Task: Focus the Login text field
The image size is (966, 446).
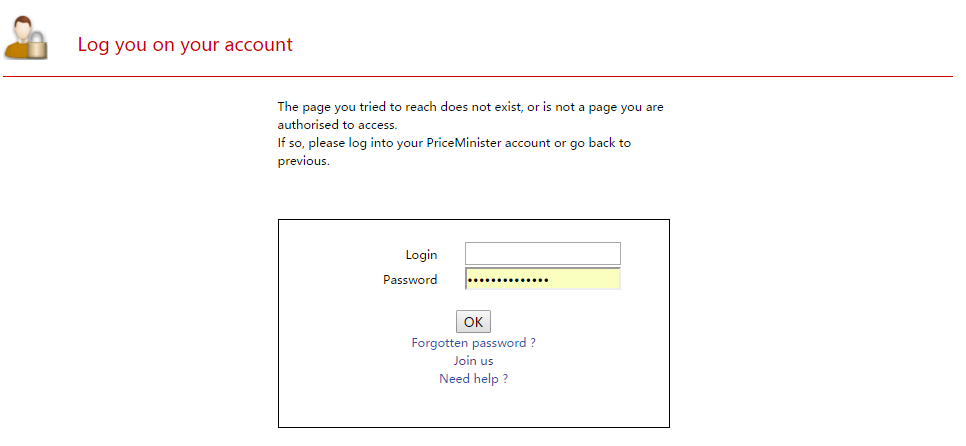Action: (542, 254)
